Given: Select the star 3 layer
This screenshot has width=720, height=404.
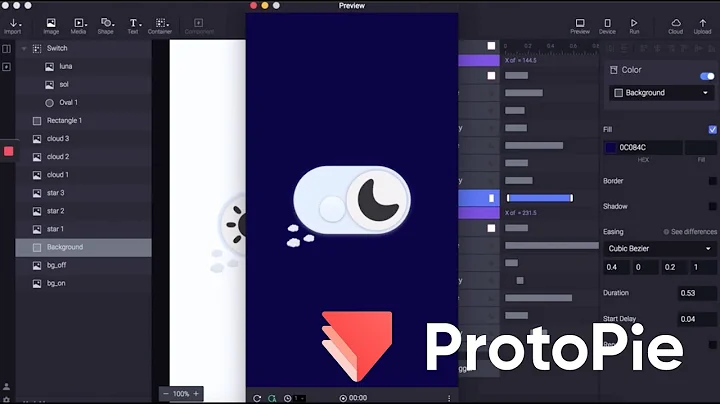Looking at the screenshot, I should (x=84, y=193).
